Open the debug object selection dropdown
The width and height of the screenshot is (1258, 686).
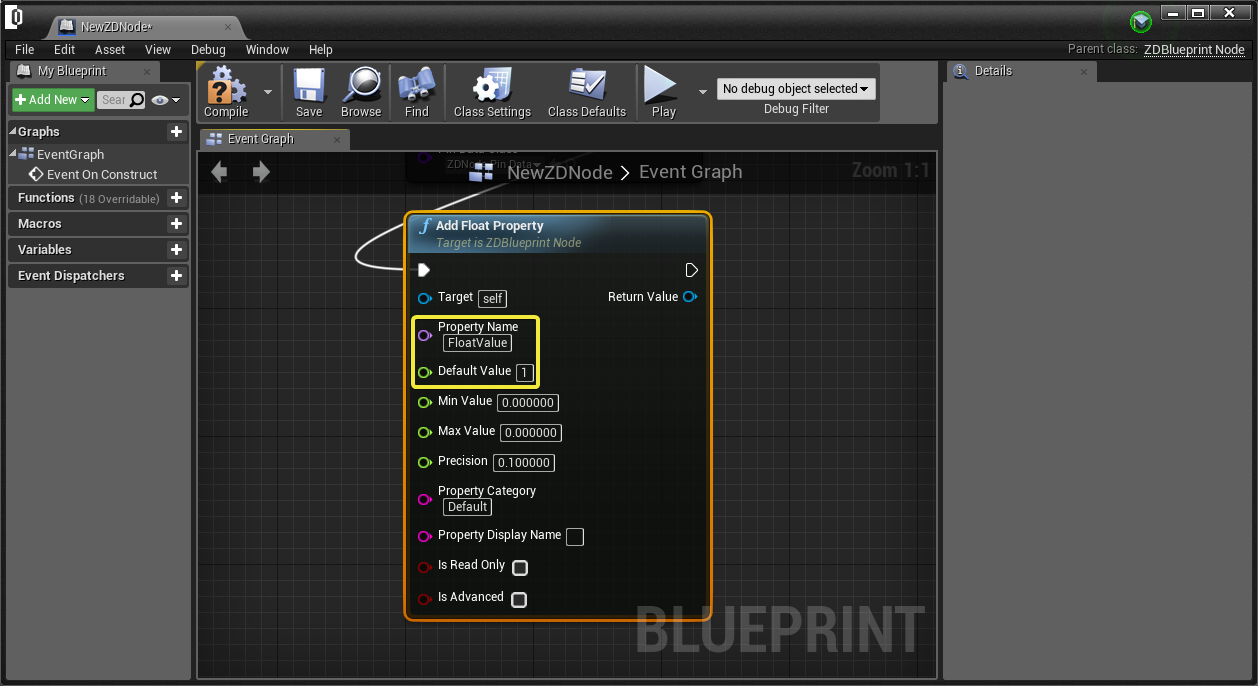[x=796, y=89]
